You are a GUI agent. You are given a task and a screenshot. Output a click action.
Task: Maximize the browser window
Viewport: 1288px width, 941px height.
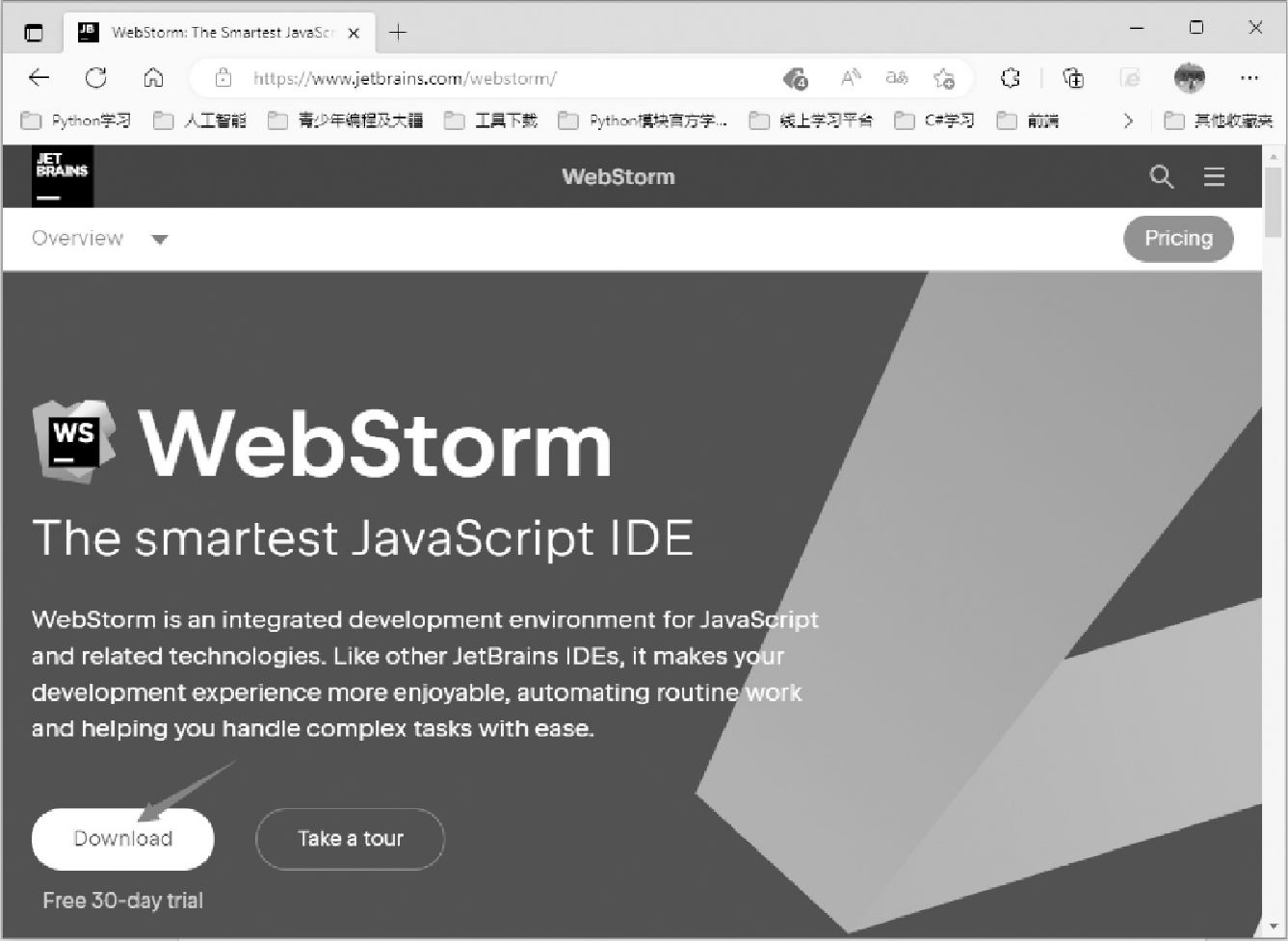1196,28
